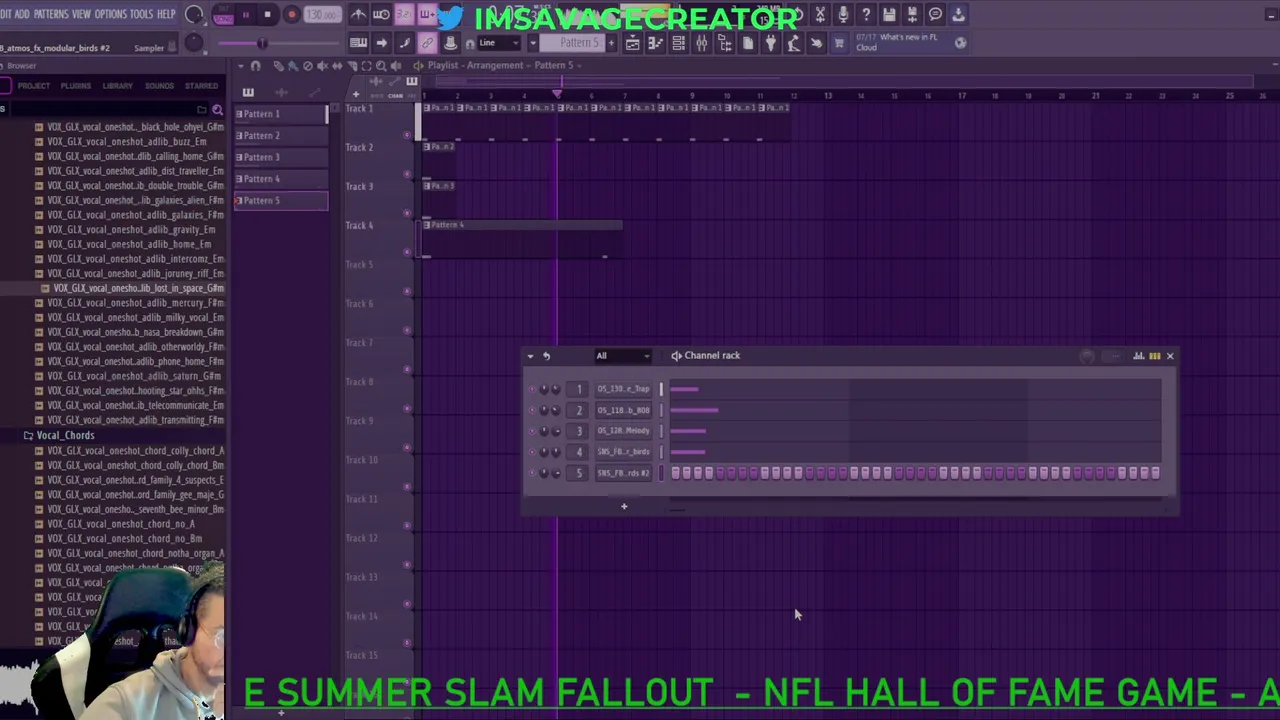Click the shopping cart icon
Viewport: 1280px width, 720px height.
tap(839, 43)
